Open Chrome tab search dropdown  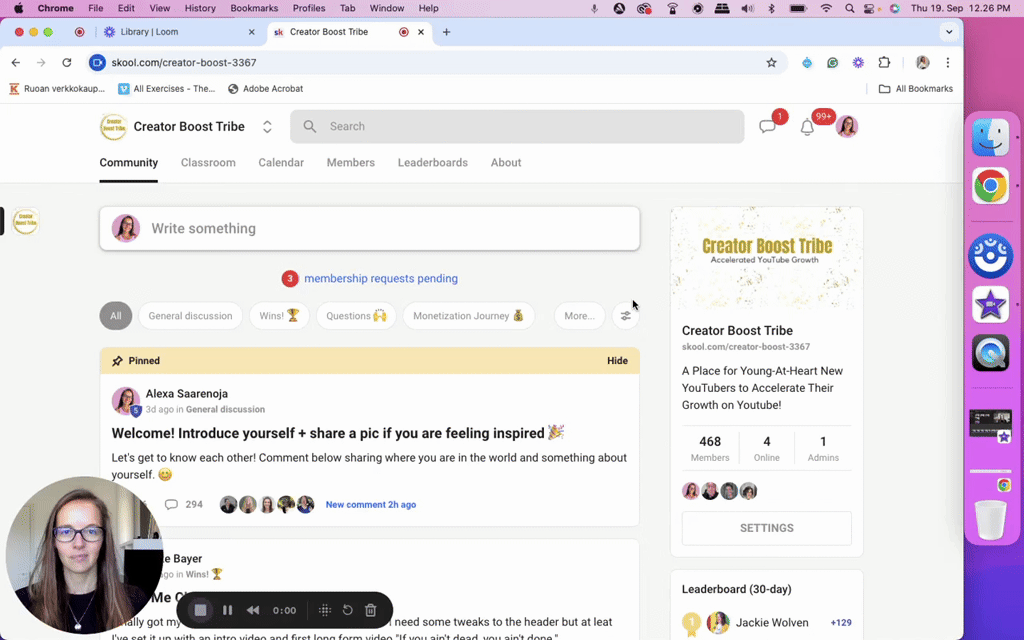949,31
